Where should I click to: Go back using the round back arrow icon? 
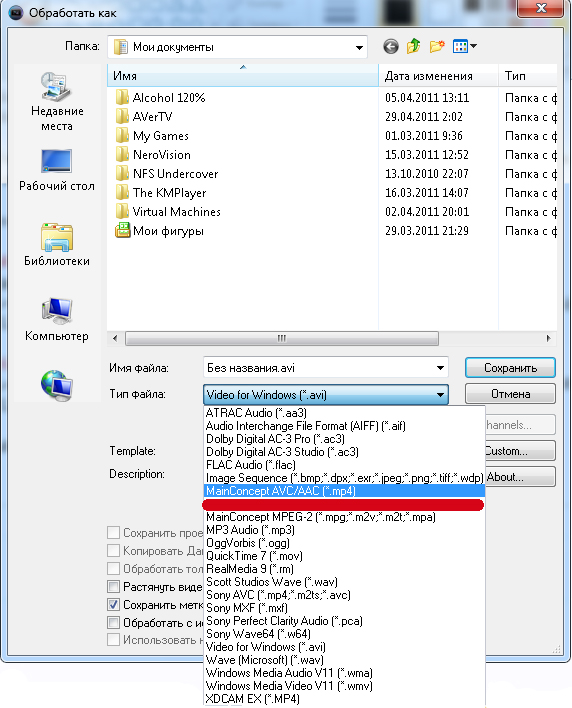tap(391, 47)
